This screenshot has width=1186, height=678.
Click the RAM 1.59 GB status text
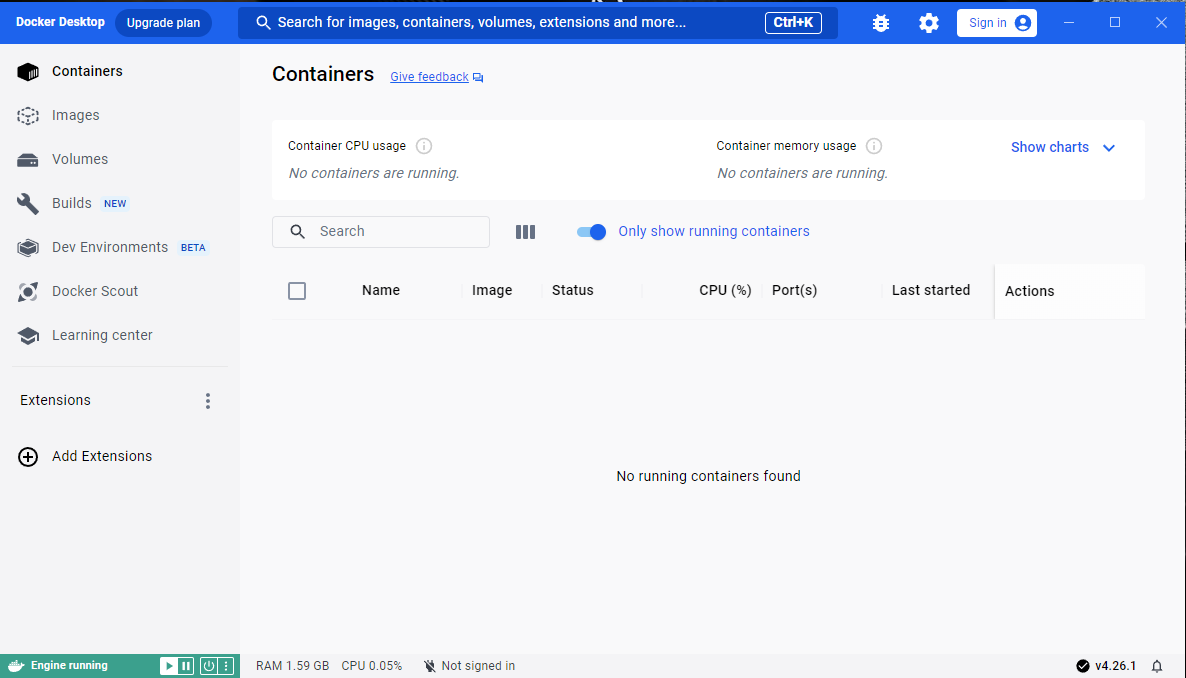(x=292, y=666)
